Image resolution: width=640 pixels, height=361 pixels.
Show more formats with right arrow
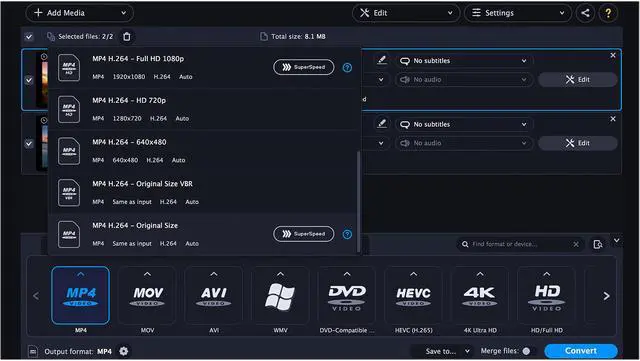coord(607,296)
